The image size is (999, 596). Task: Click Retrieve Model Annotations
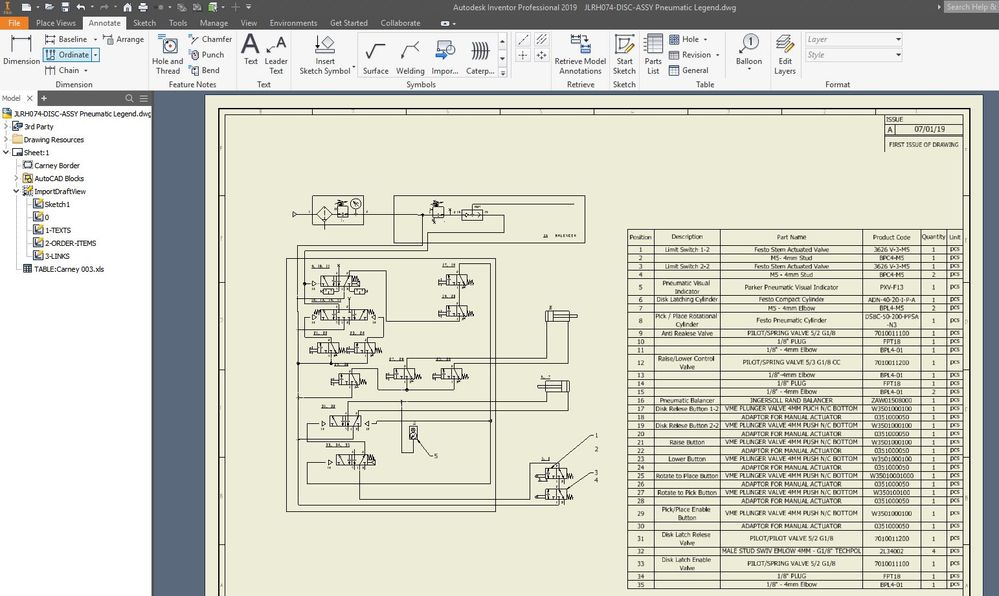click(x=580, y=54)
